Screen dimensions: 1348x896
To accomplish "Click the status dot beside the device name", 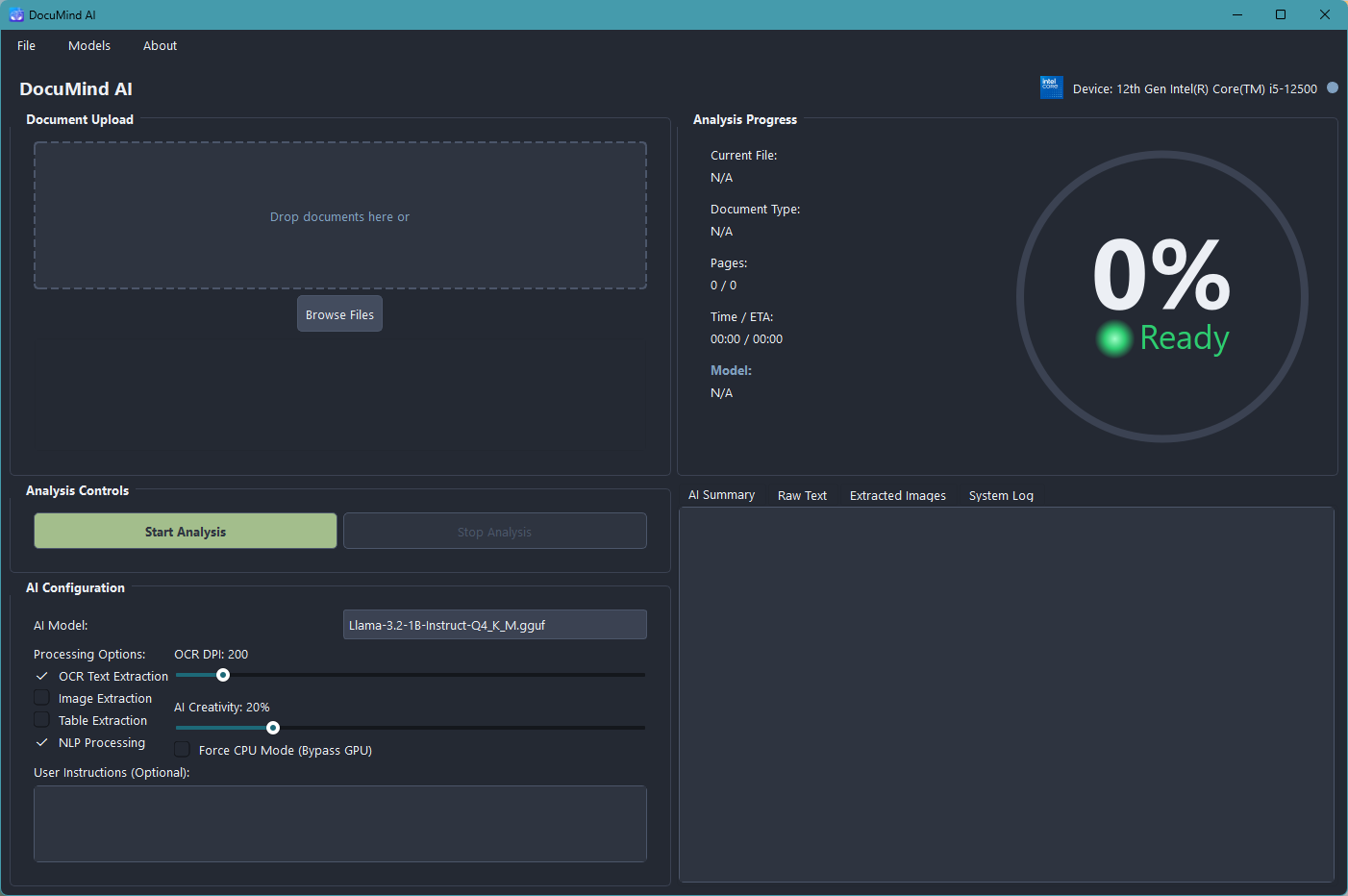I will (x=1333, y=87).
